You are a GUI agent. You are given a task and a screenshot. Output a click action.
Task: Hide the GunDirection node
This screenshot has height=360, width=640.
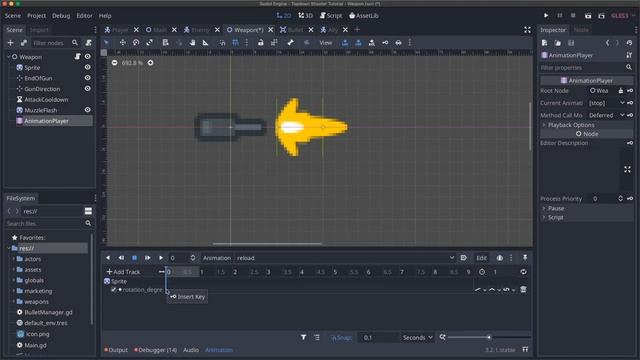pyautogui.click(x=87, y=89)
